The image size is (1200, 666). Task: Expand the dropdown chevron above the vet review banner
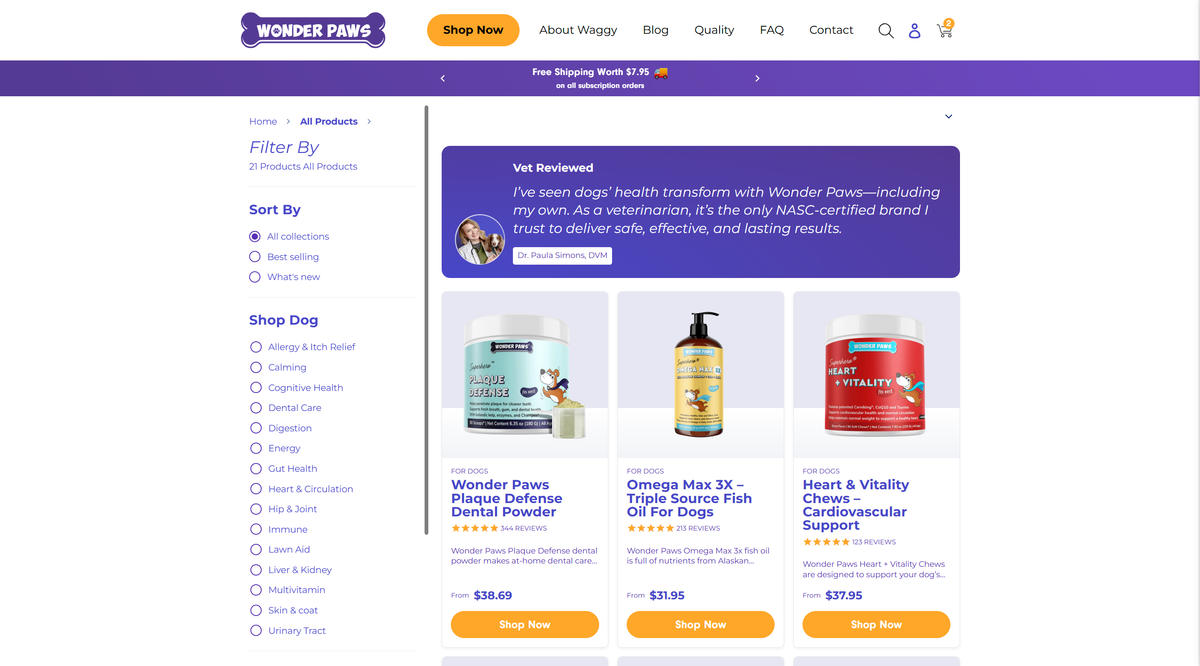click(x=948, y=117)
